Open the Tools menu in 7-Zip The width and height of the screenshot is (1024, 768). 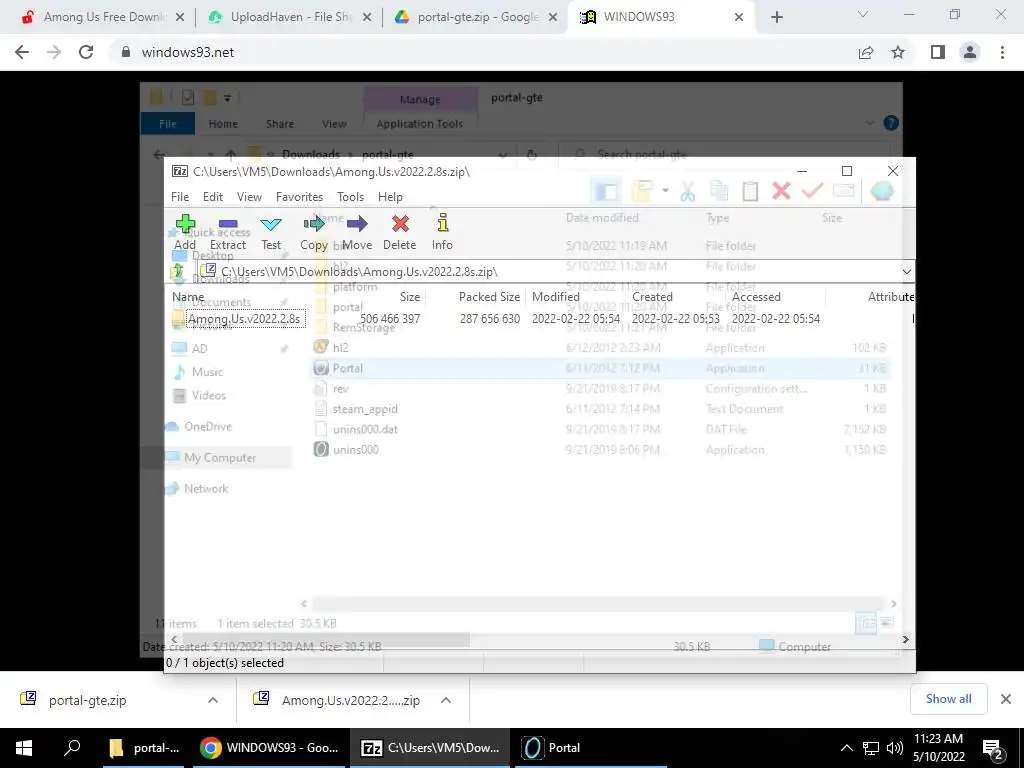(x=350, y=197)
